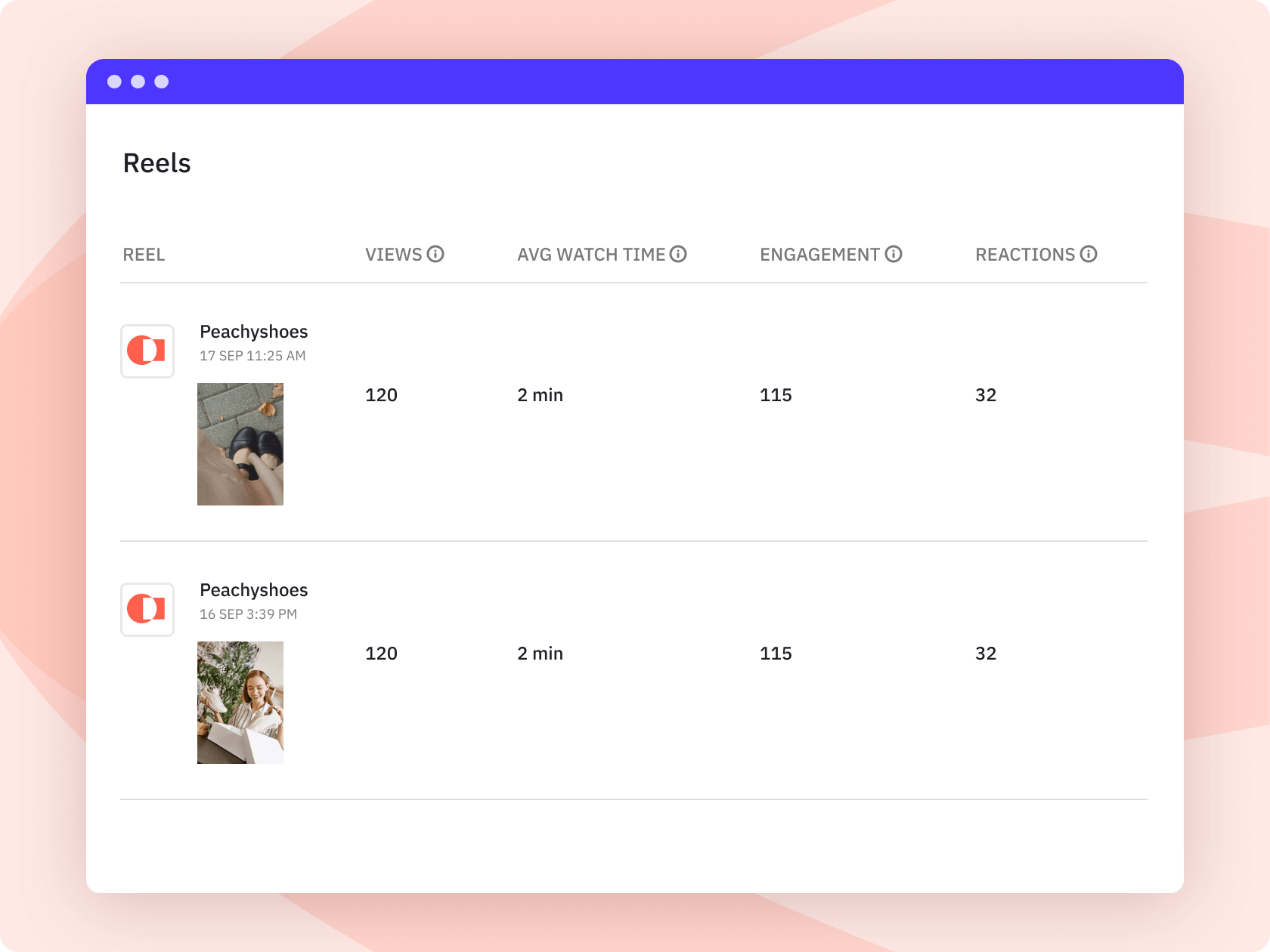
Task: Click the Reels page heading
Action: pos(156,163)
